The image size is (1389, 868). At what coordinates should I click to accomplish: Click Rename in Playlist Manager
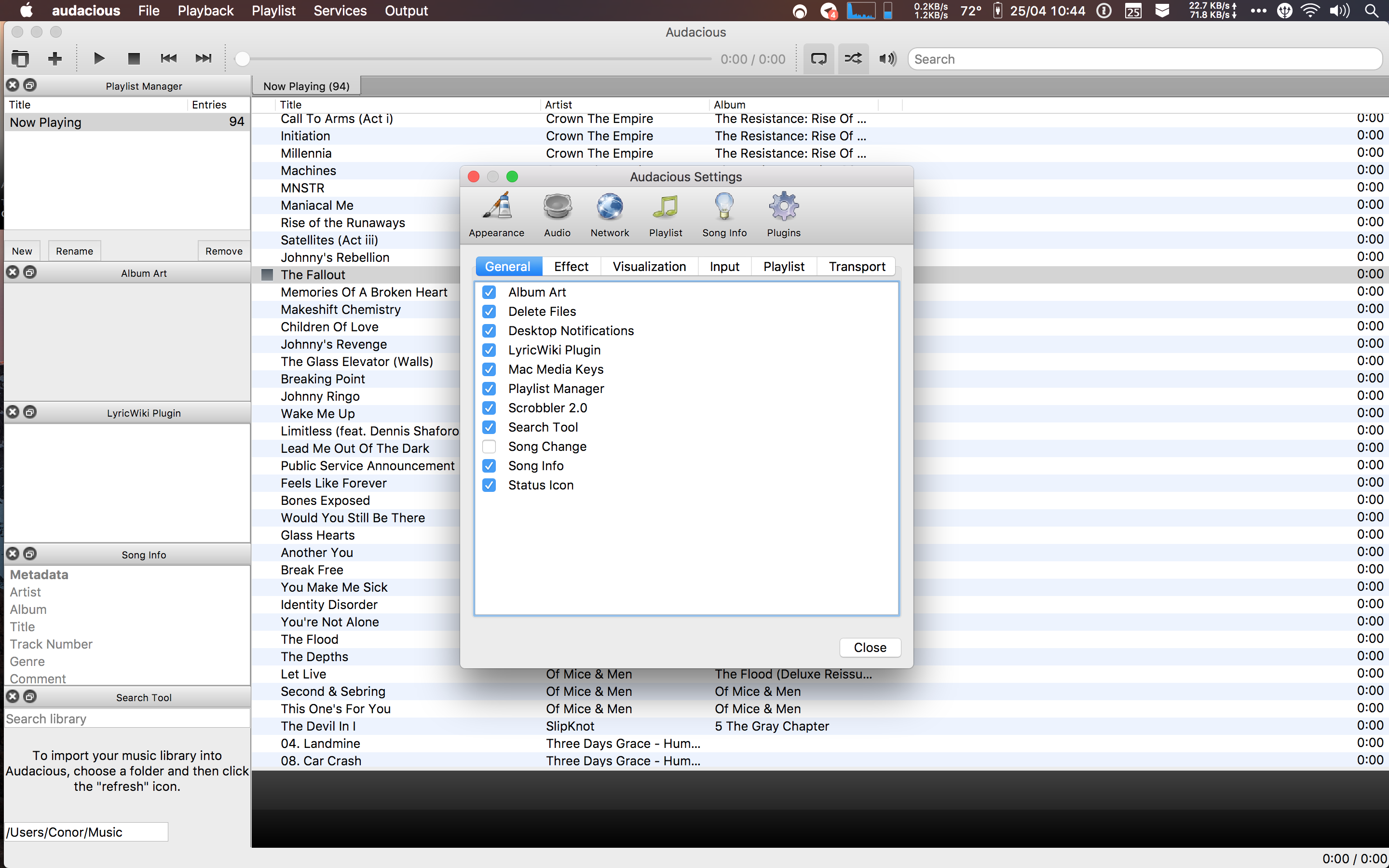[75, 251]
